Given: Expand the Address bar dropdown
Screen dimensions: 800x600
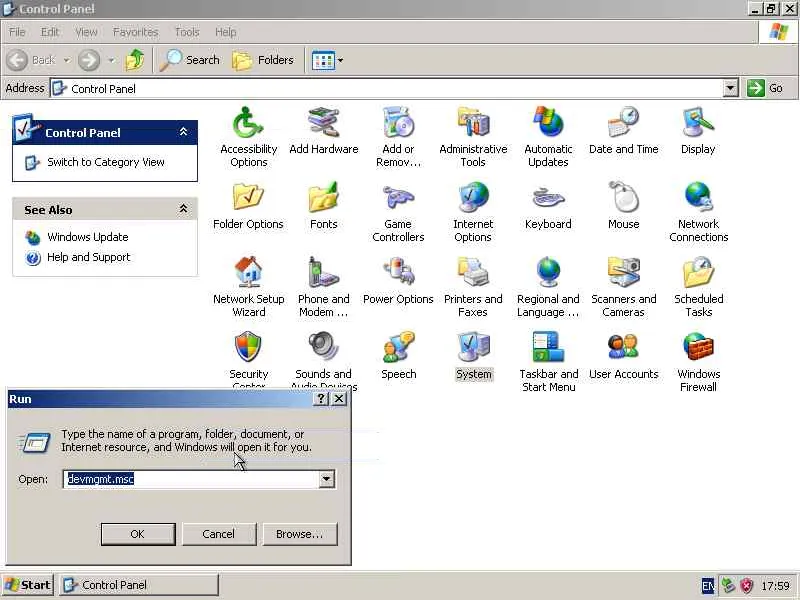Looking at the screenshot, I should [730, 88].
